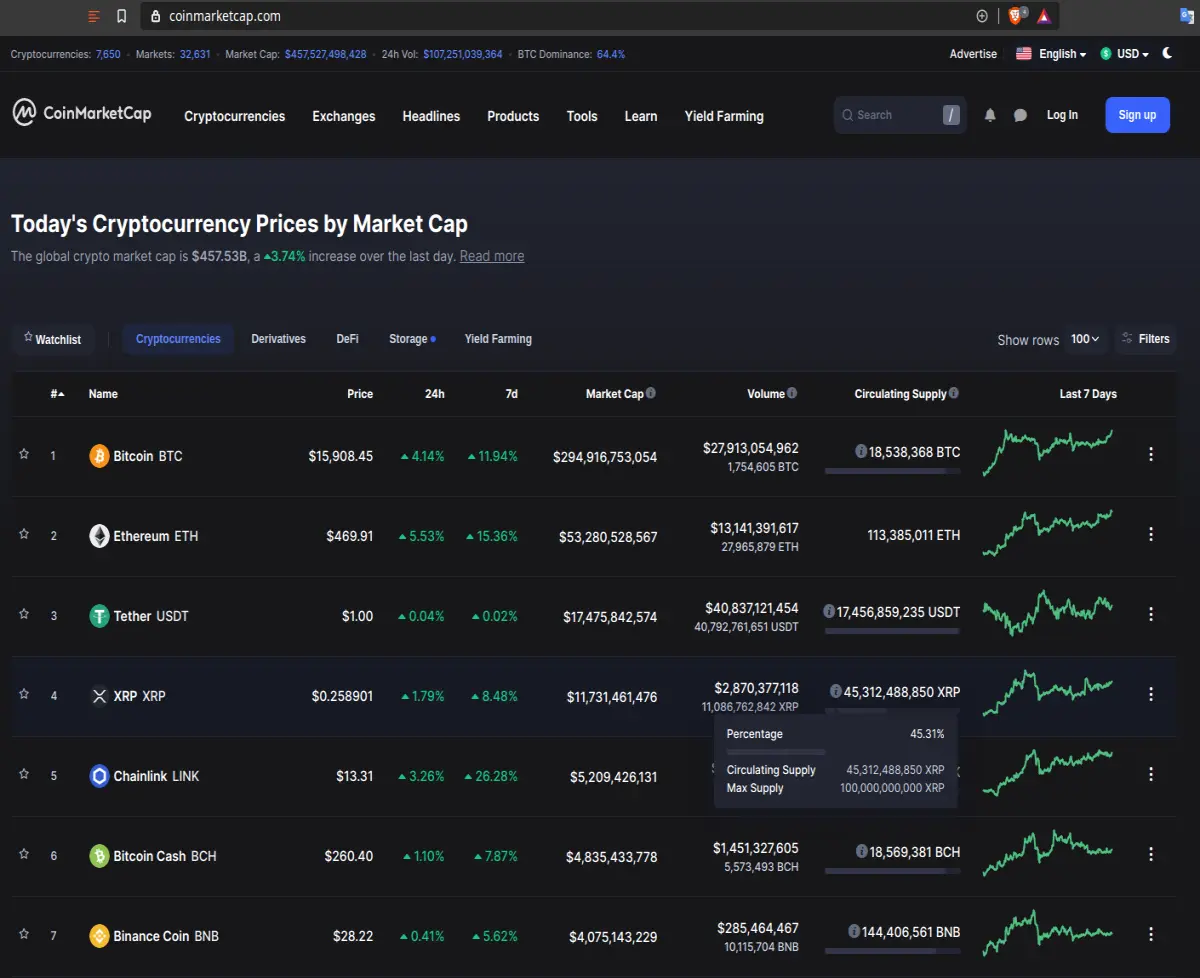Sort by rank number column header
1200x978 pixels.
(x=58, y=394)
